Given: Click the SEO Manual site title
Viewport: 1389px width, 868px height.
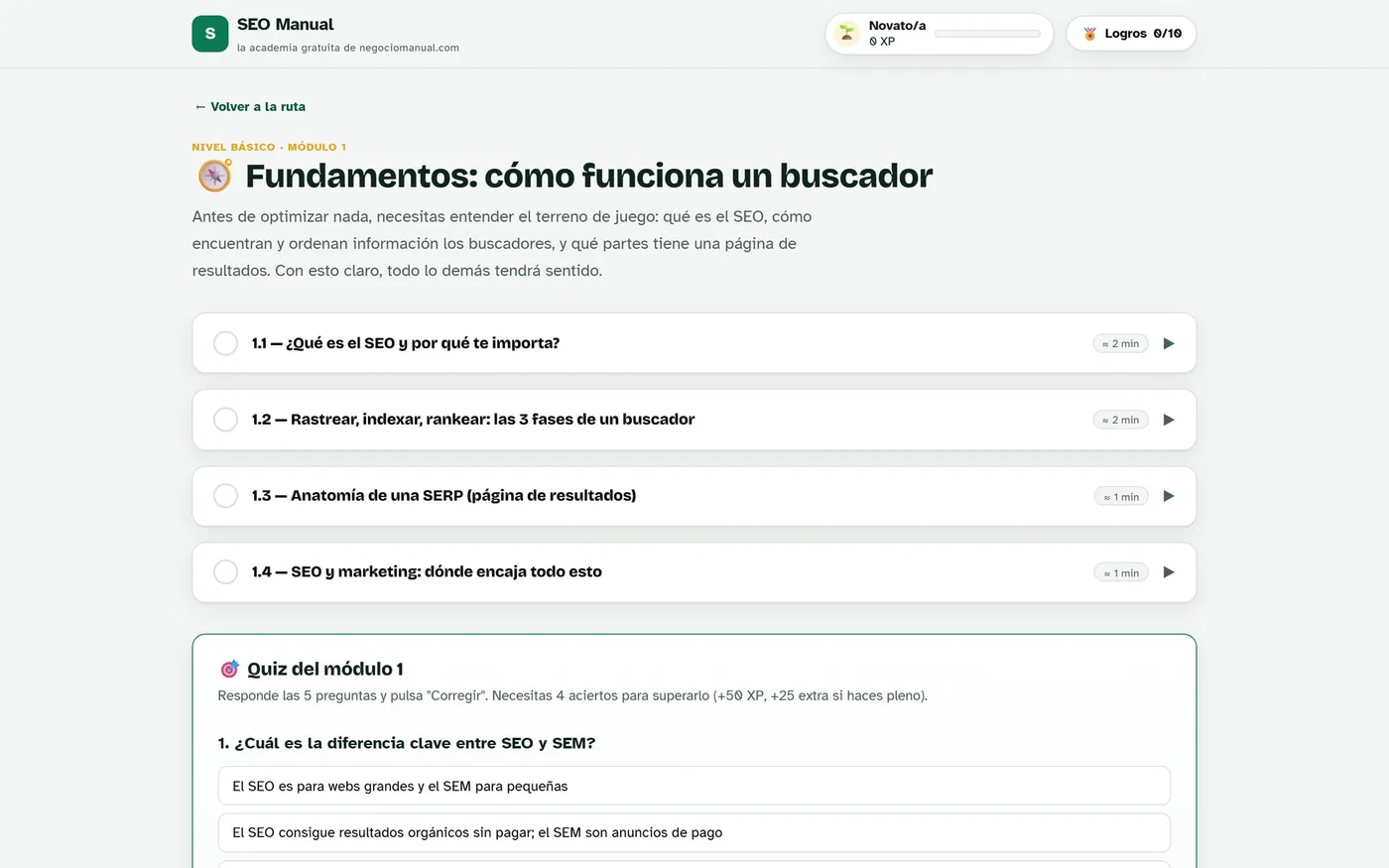Looking at the screenshot, I should pyautogui.click(x=285, y=25).
